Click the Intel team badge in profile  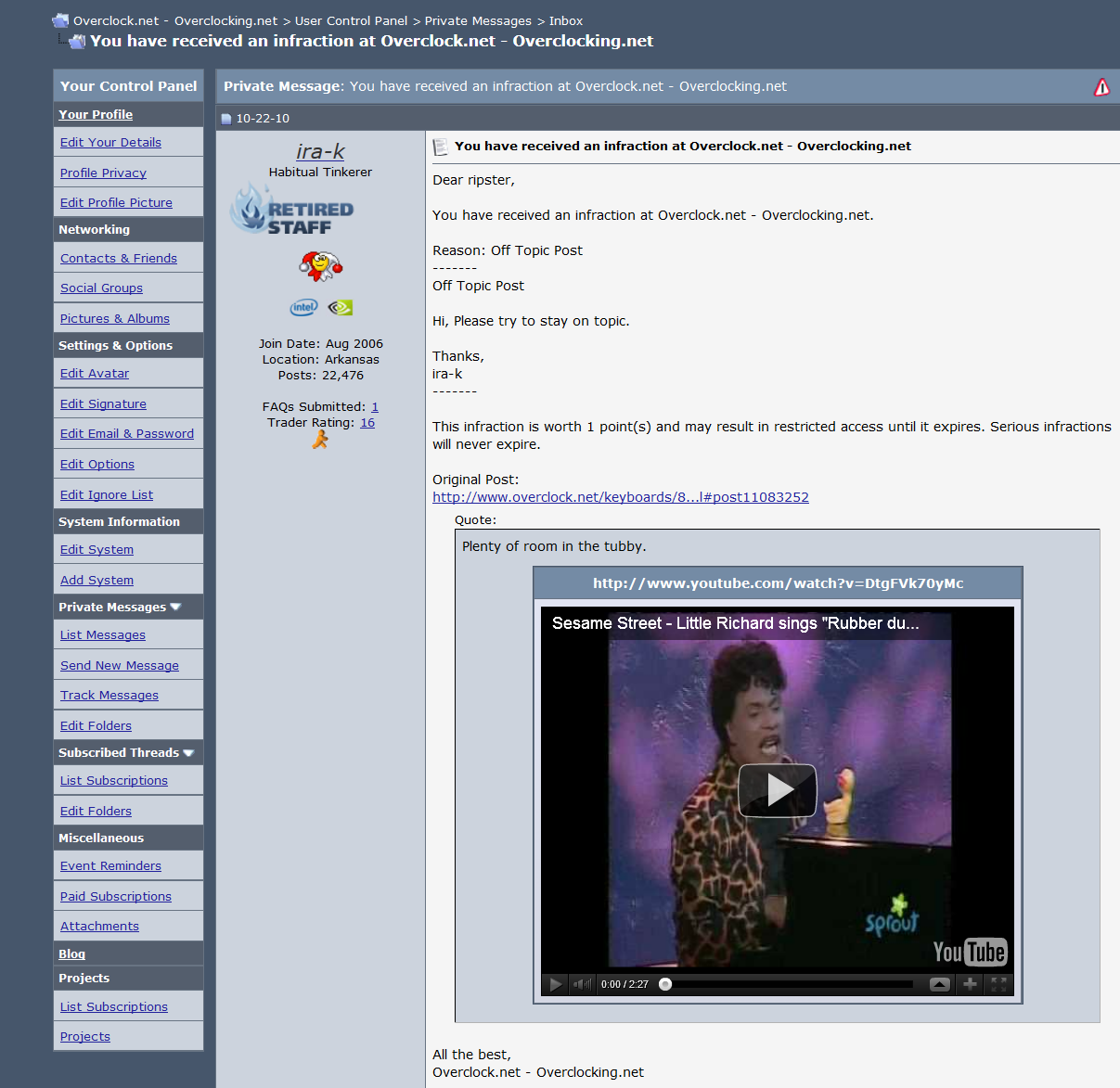pyautogui.click(x=303, y=307)
